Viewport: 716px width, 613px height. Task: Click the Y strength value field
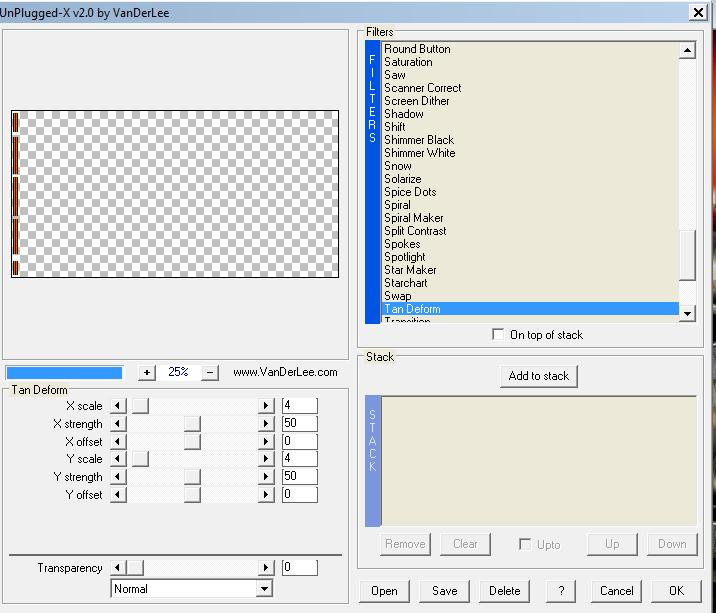[x=300, y=476]
